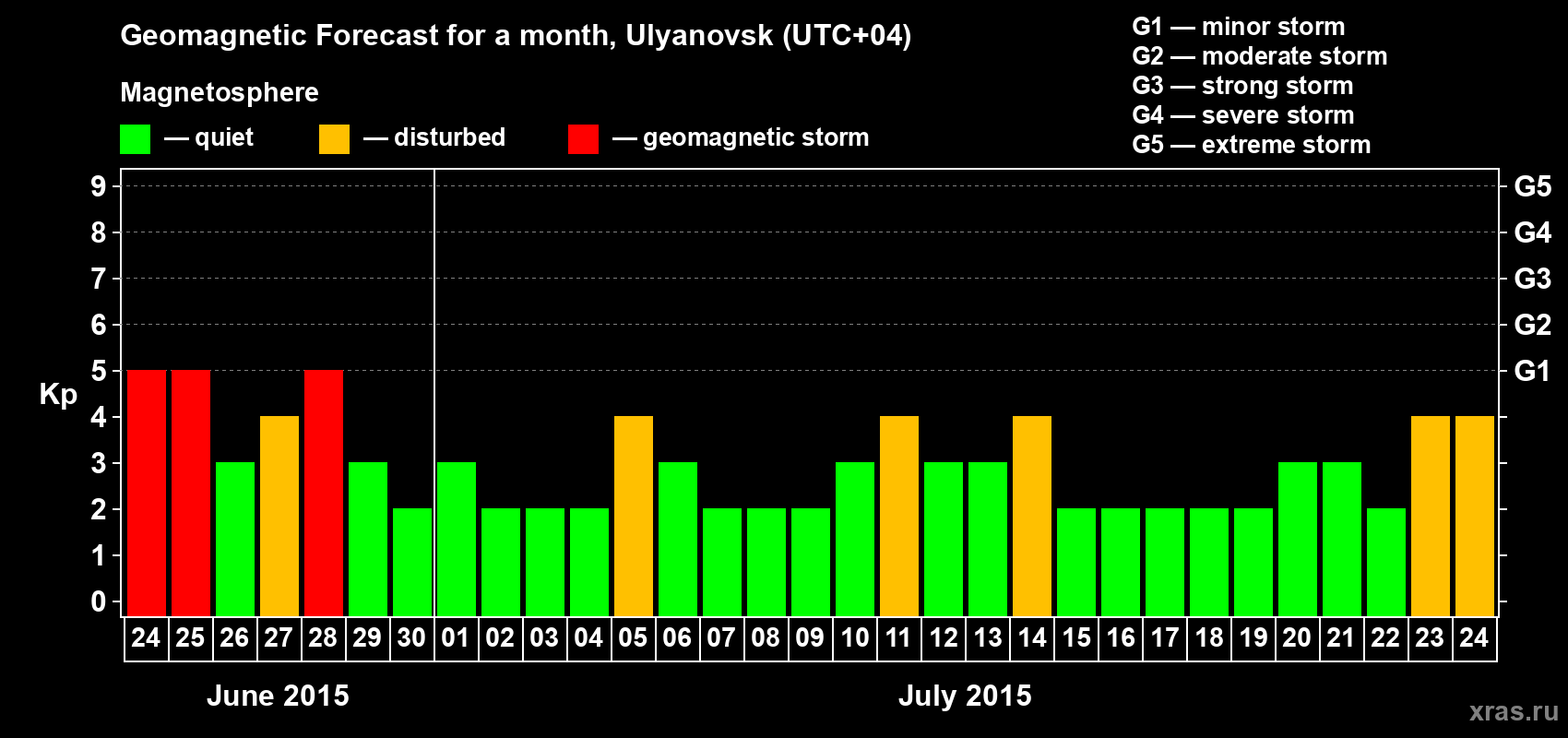The width and height of the screenshot is (1568, 738).
Task: Click the Kp value 9 on axis
Action: (99, 186)
